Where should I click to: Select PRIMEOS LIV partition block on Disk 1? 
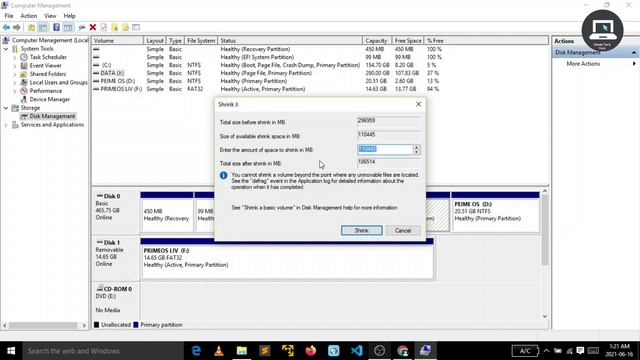(287, 259)
